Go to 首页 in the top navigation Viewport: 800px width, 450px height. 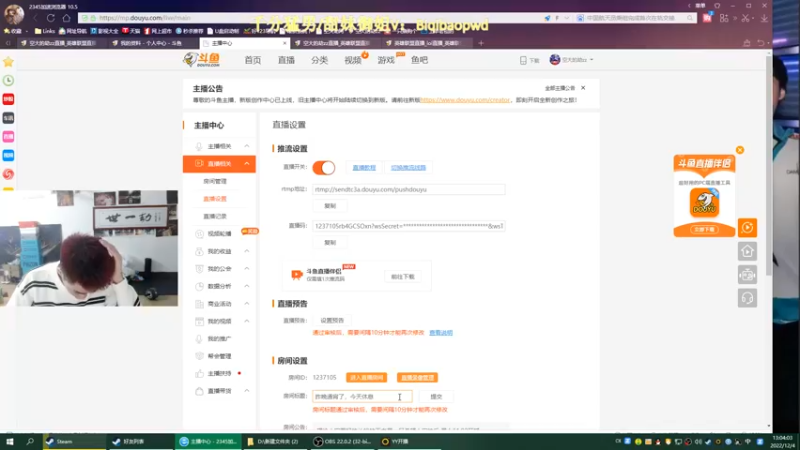(253, 60)
